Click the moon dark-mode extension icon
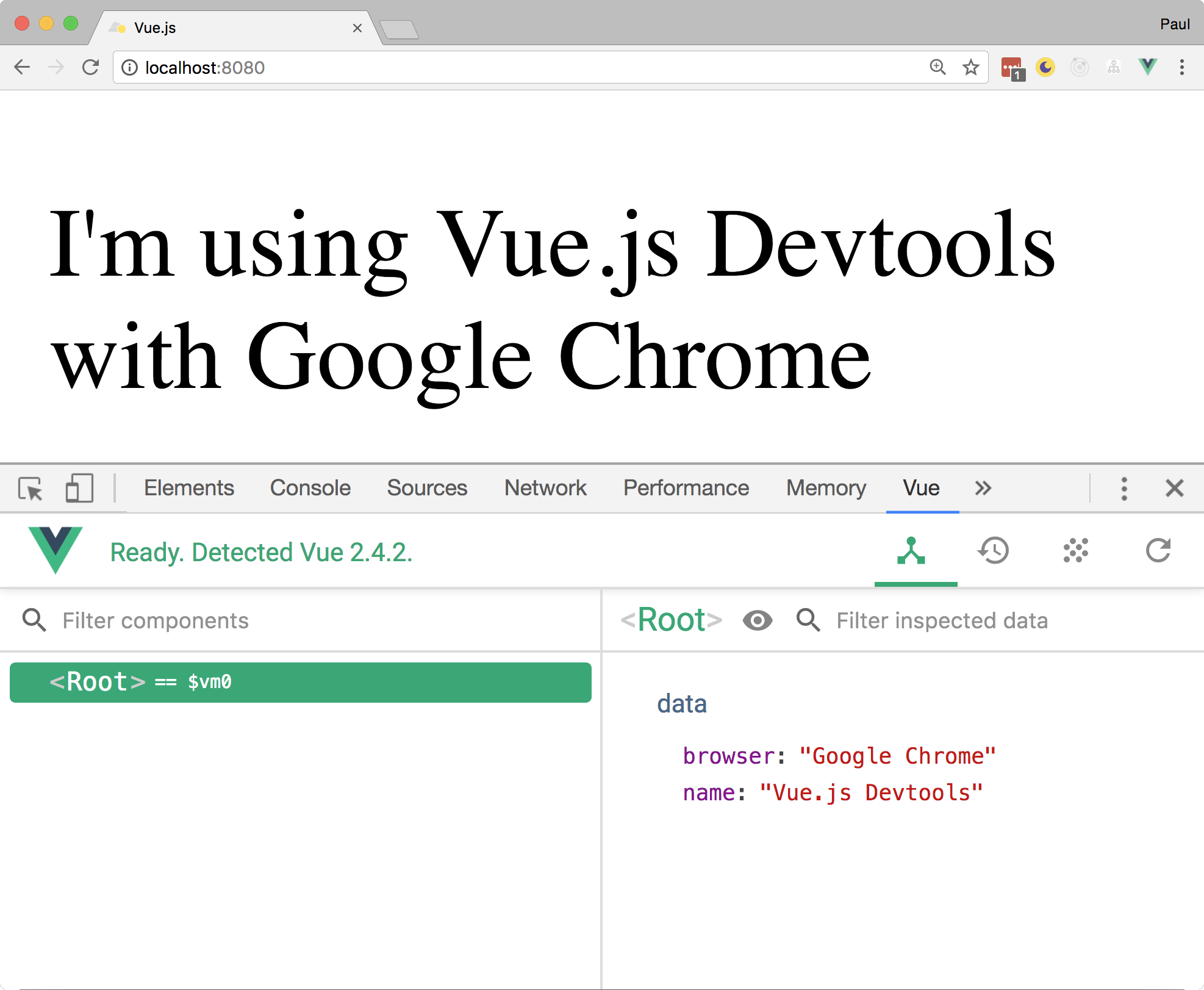The width and height of the screenshot is (1204, 990). point(1045,67)
